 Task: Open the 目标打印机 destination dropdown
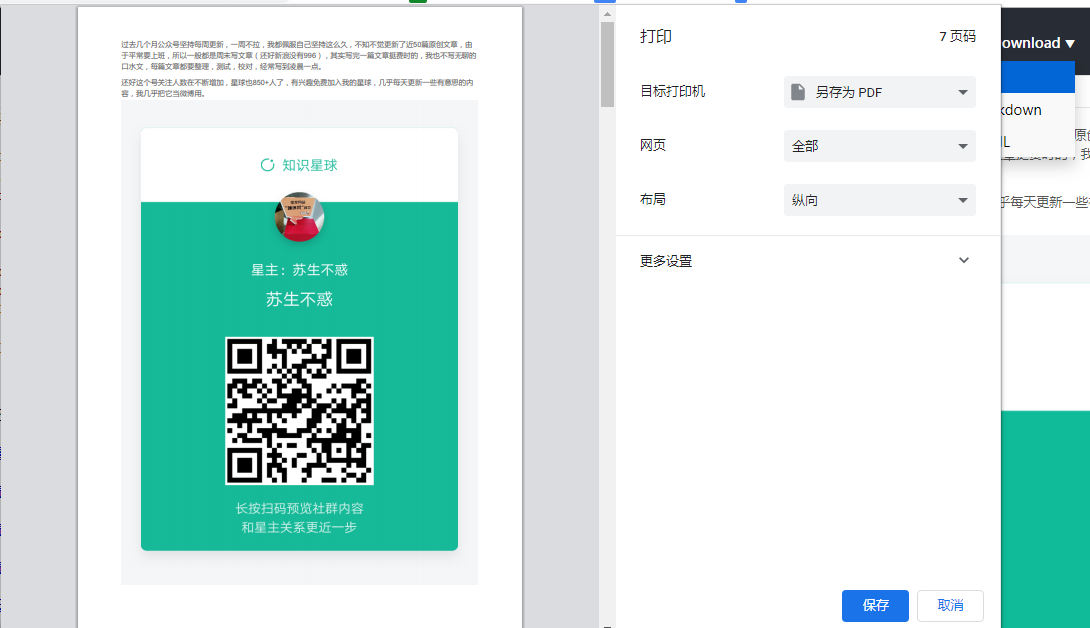(879, 92)
